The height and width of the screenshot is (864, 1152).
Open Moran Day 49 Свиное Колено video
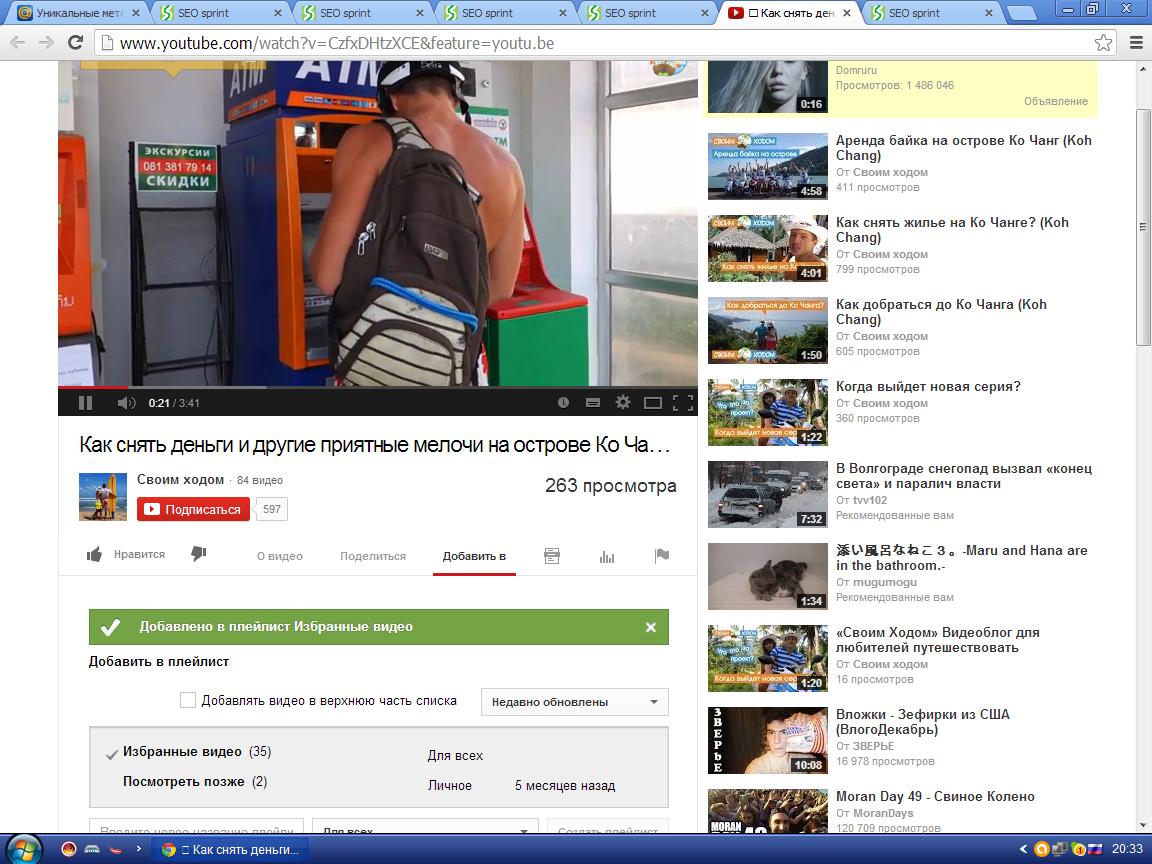pos(935,796)
